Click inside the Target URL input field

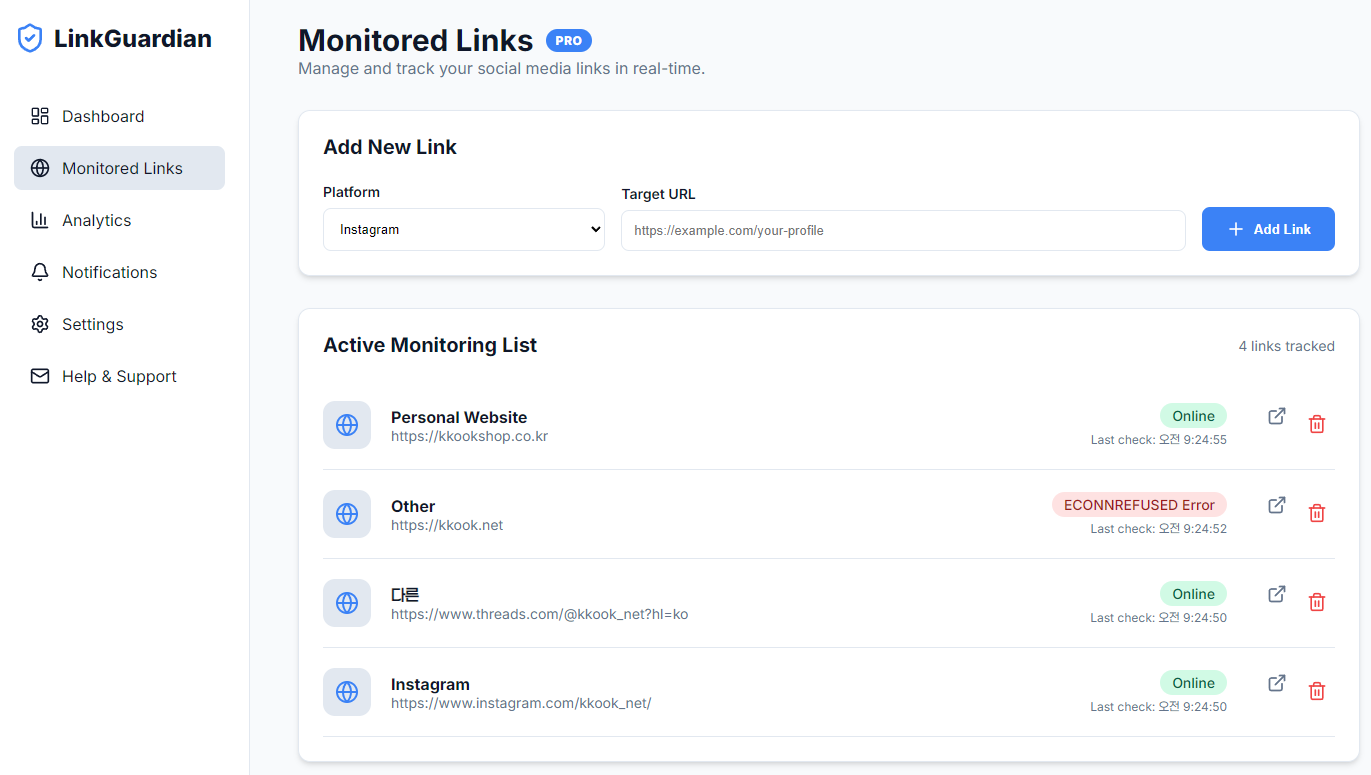(902, 230)
